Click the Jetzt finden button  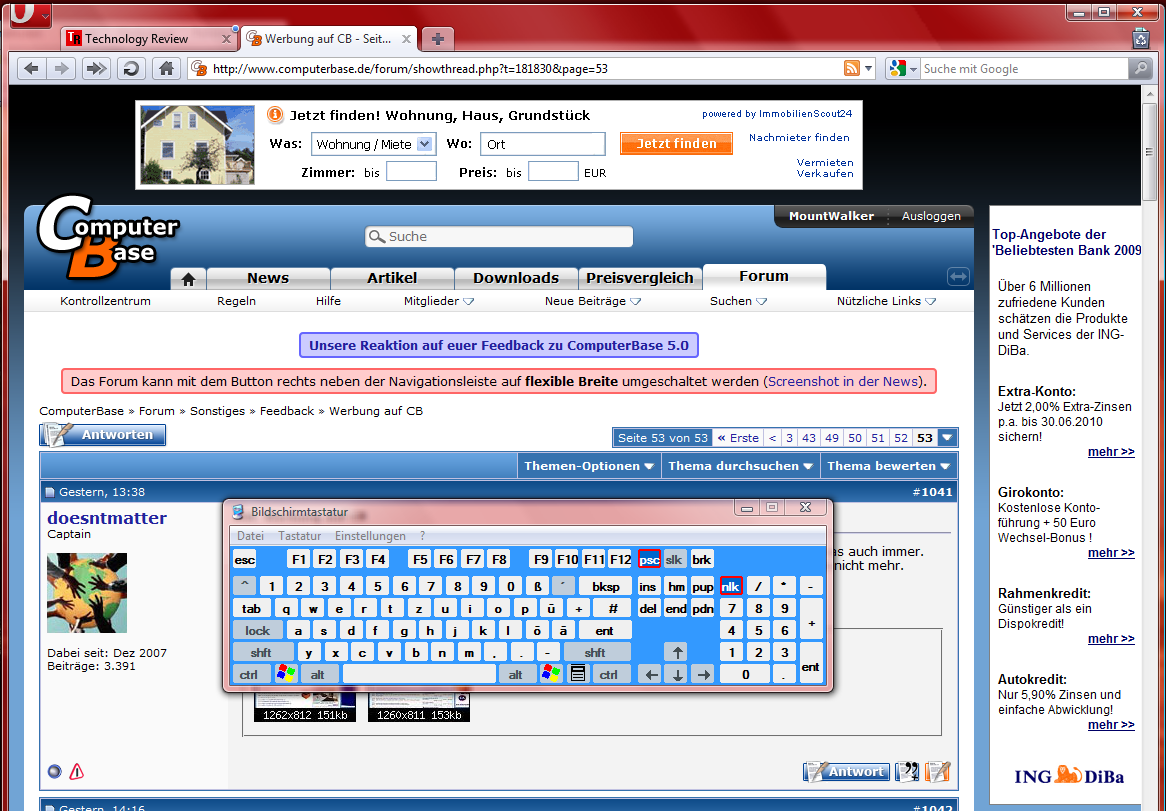[676, 143]
